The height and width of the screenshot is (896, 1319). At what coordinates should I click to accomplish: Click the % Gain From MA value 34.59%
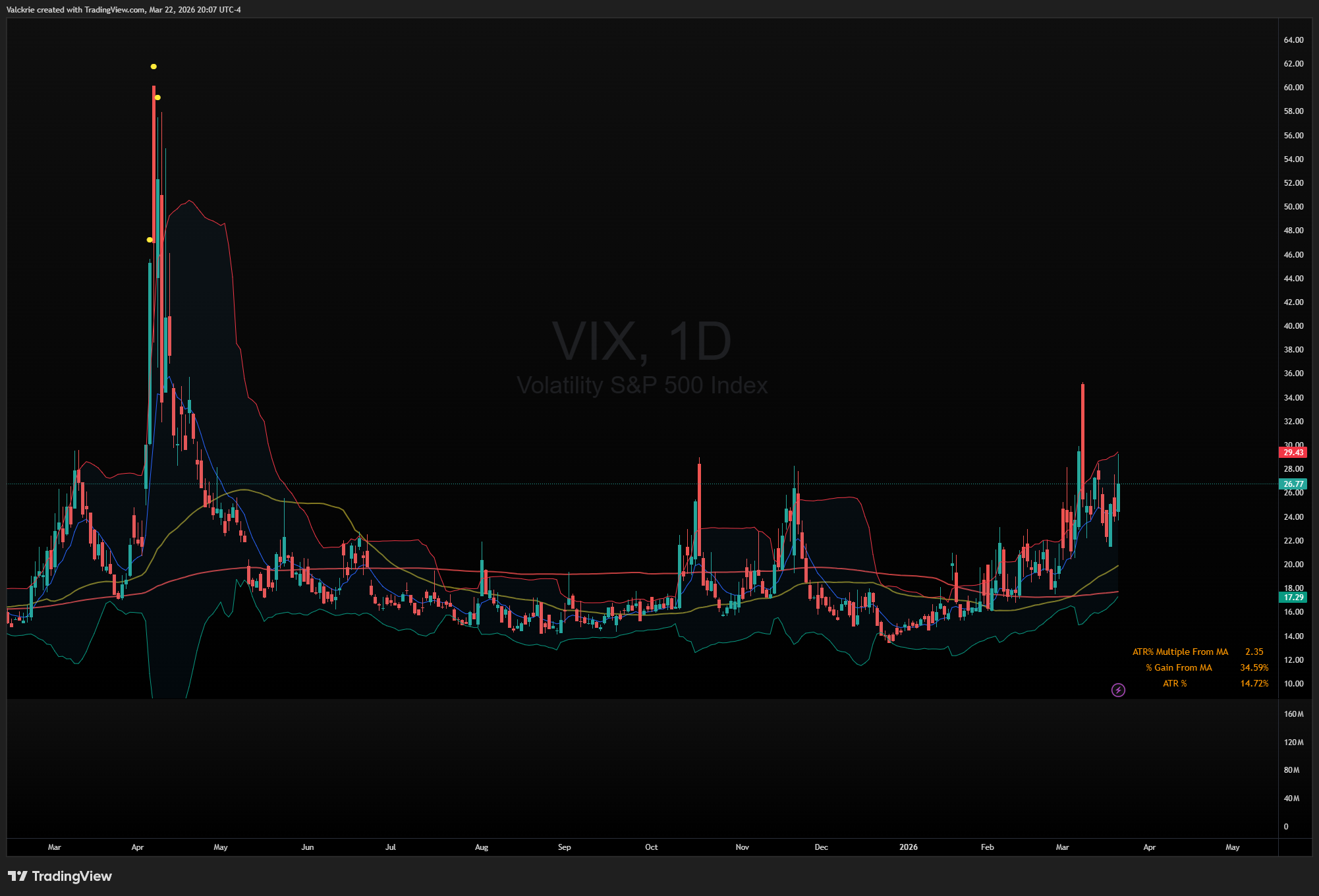point(1254,667)
